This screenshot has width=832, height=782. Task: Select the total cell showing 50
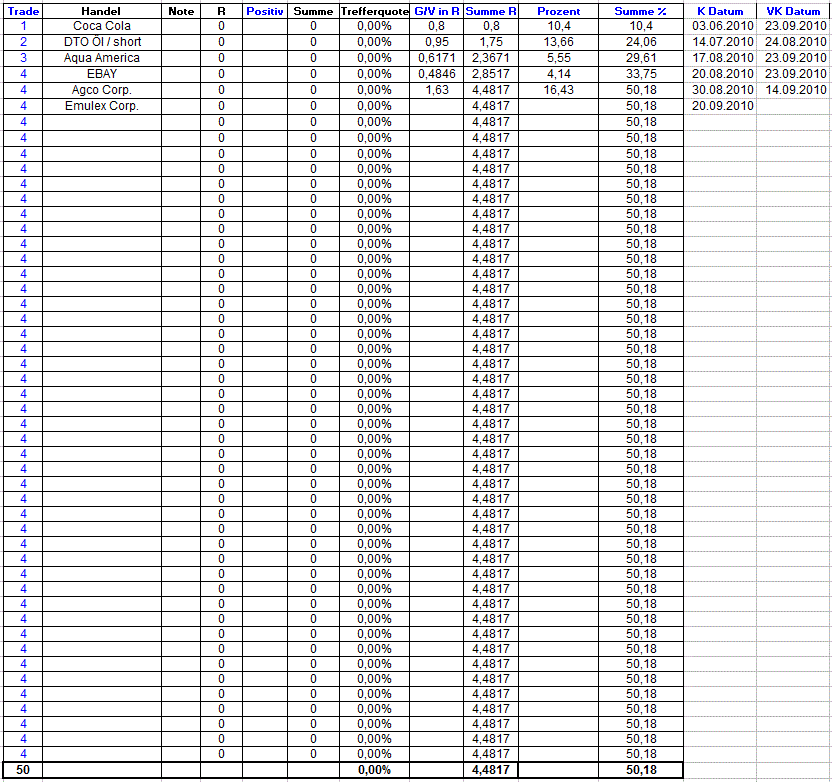tap(23, 770)
